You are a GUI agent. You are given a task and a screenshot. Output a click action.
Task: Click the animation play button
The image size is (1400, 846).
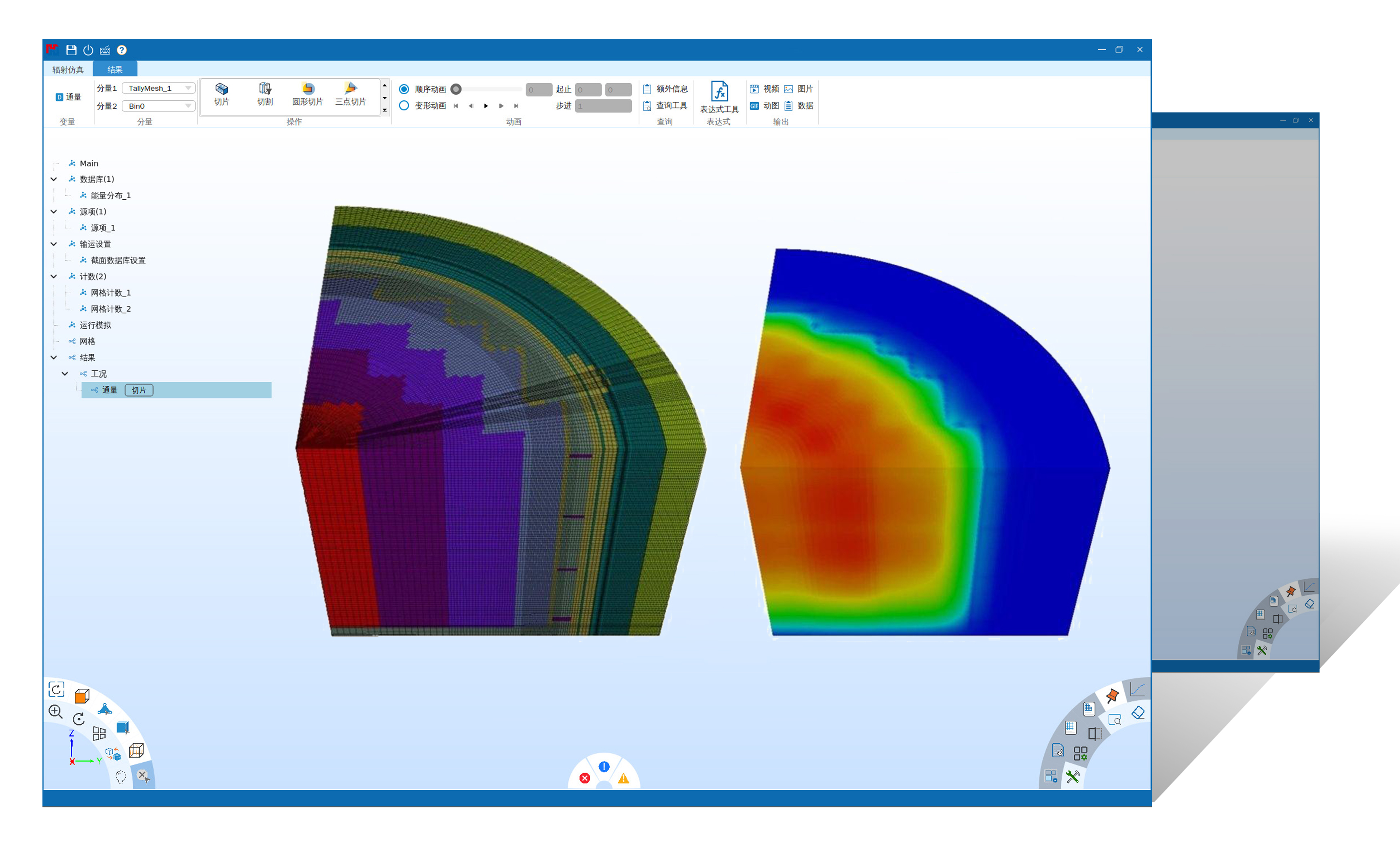click(486, 106)
